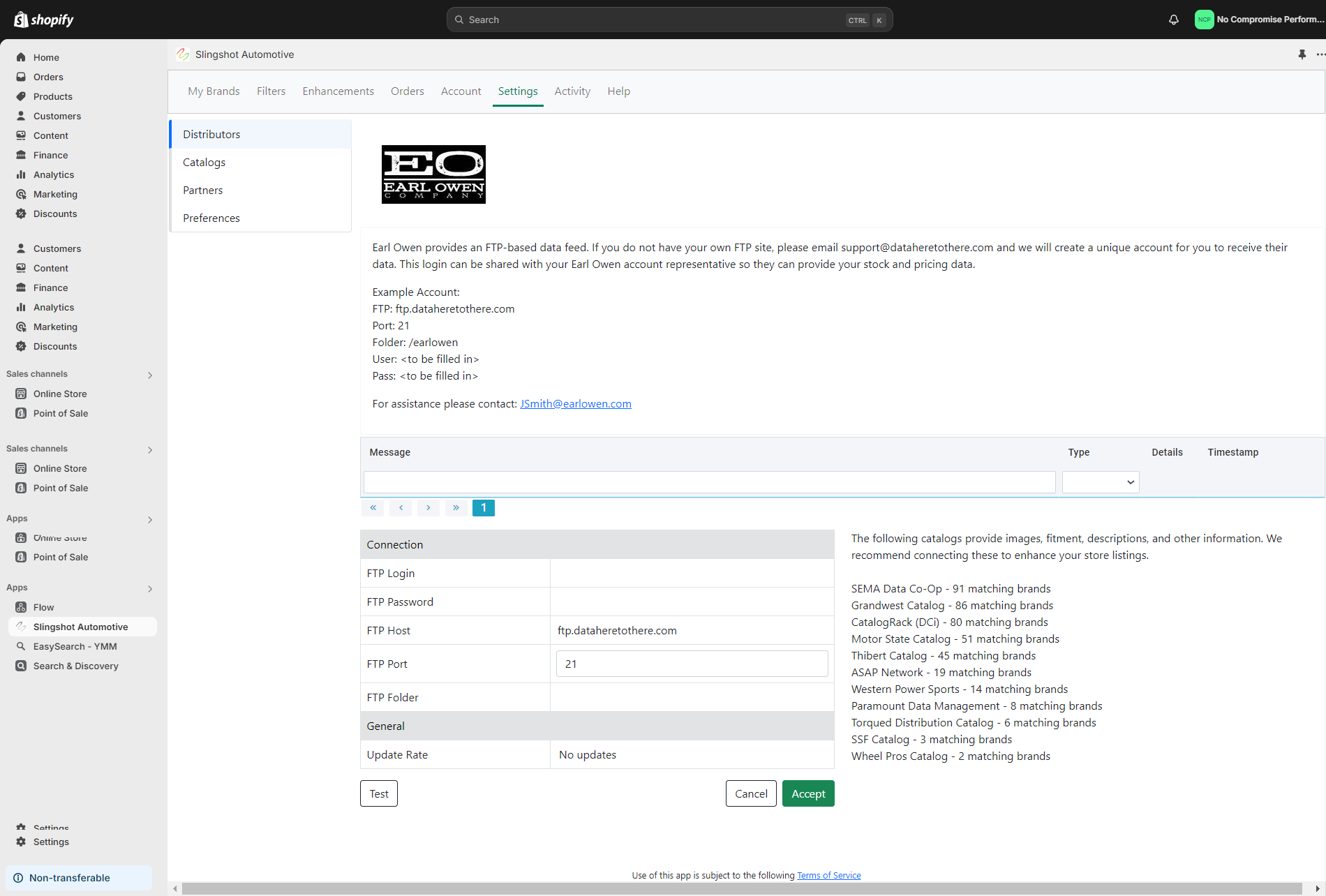Click the Timestamp column header
1326x896 pixels.
point(1233,452)
